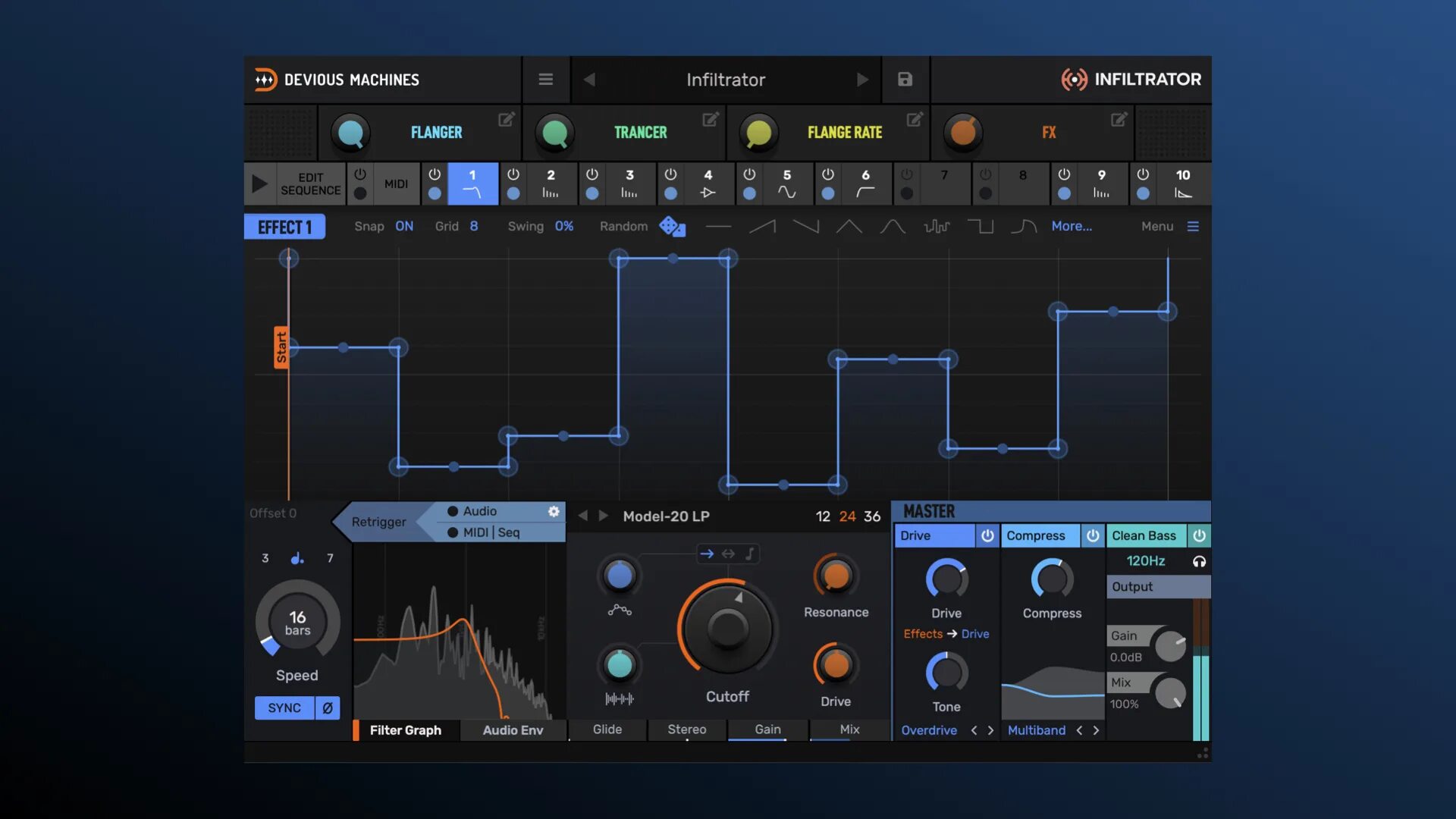This screenshot has height=819, width=1456.
Task: Toggle the master Drive power button
Action: click(987, 536)
